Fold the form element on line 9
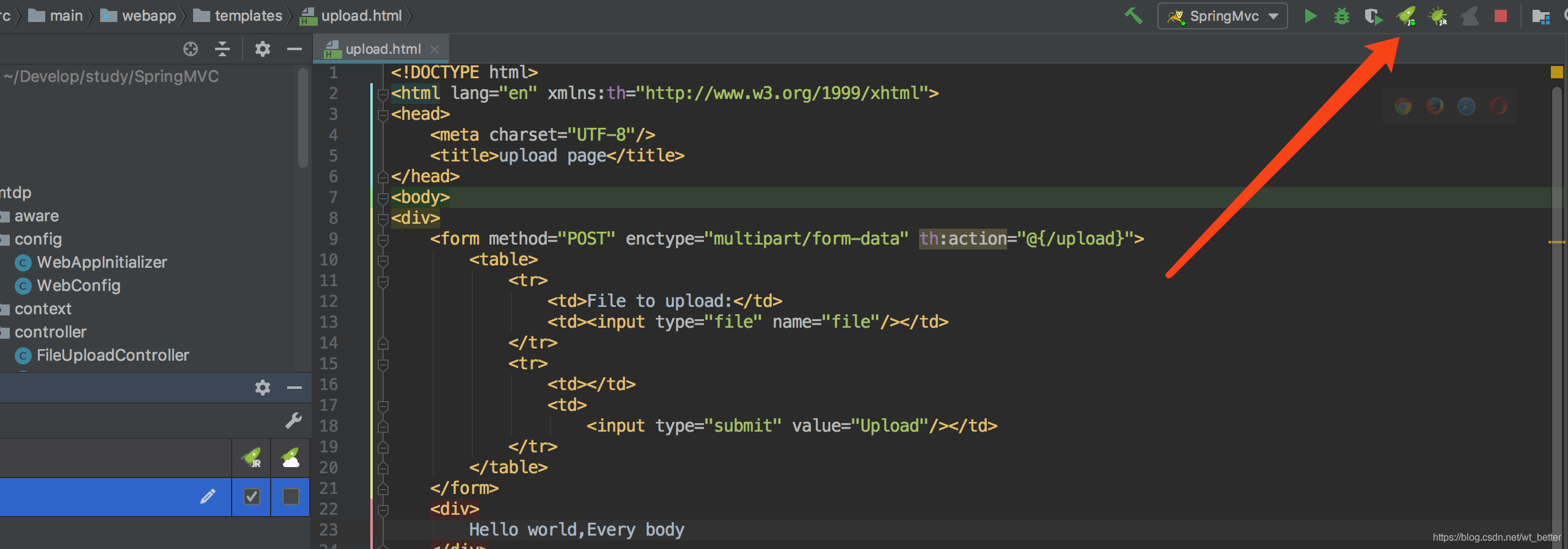The image size is (1568, 549). coord(383,240)
